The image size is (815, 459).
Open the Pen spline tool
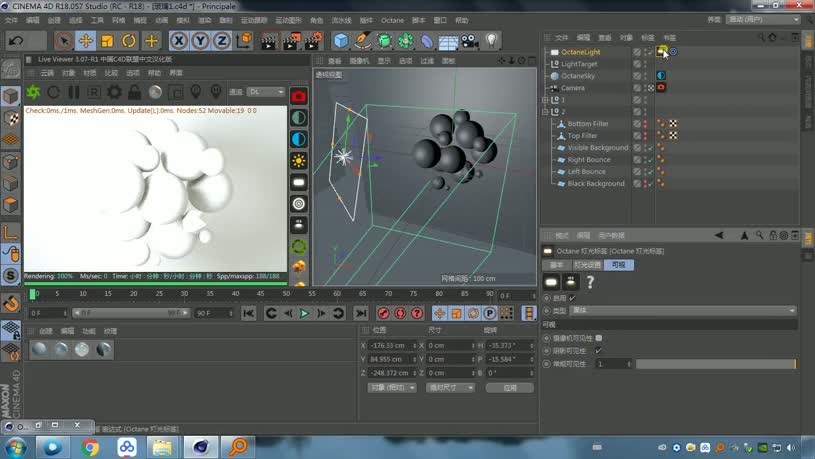click(x=362, y=41)
